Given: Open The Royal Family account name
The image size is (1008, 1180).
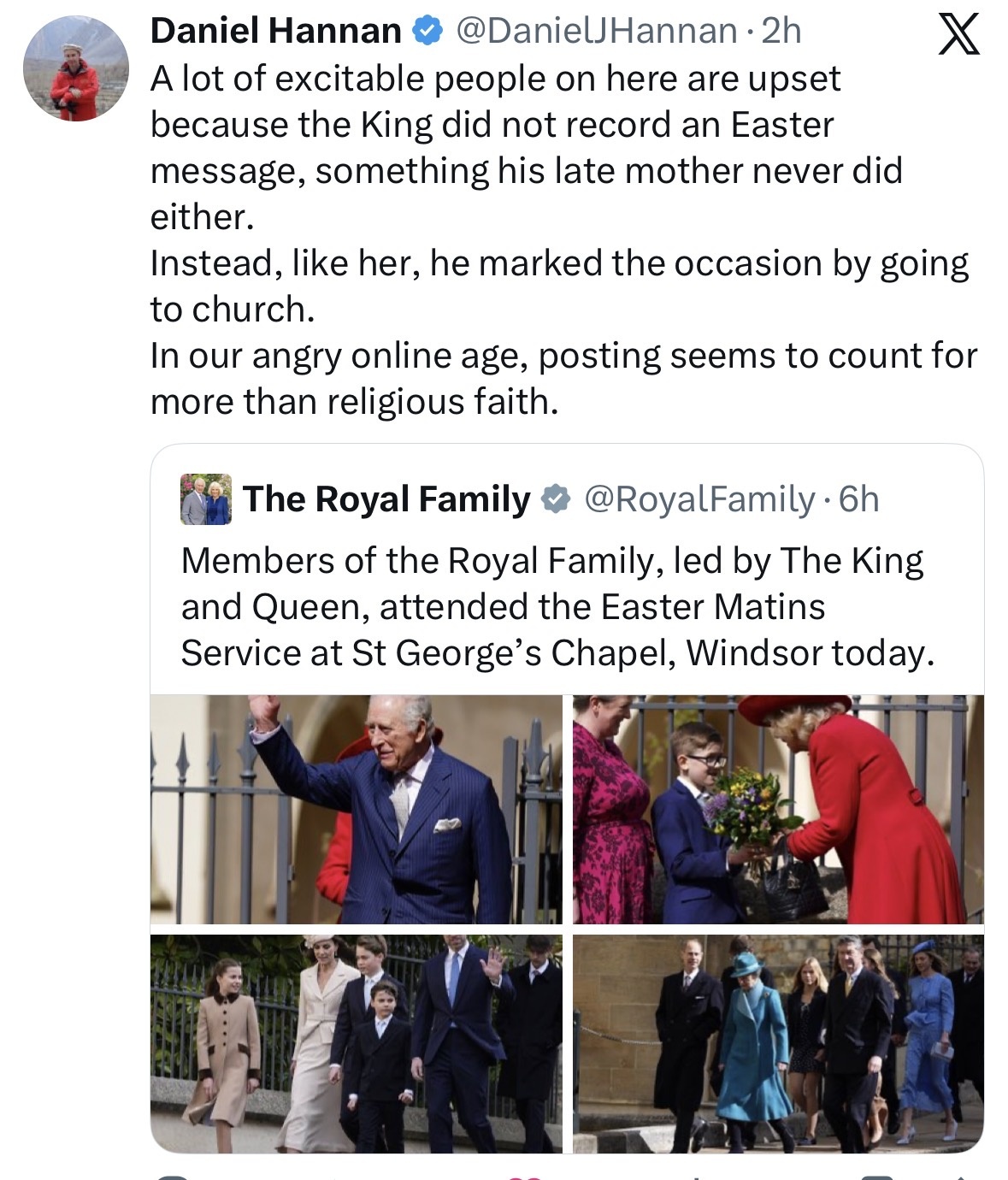Looking at the screenshot, I should pos(386,499).
